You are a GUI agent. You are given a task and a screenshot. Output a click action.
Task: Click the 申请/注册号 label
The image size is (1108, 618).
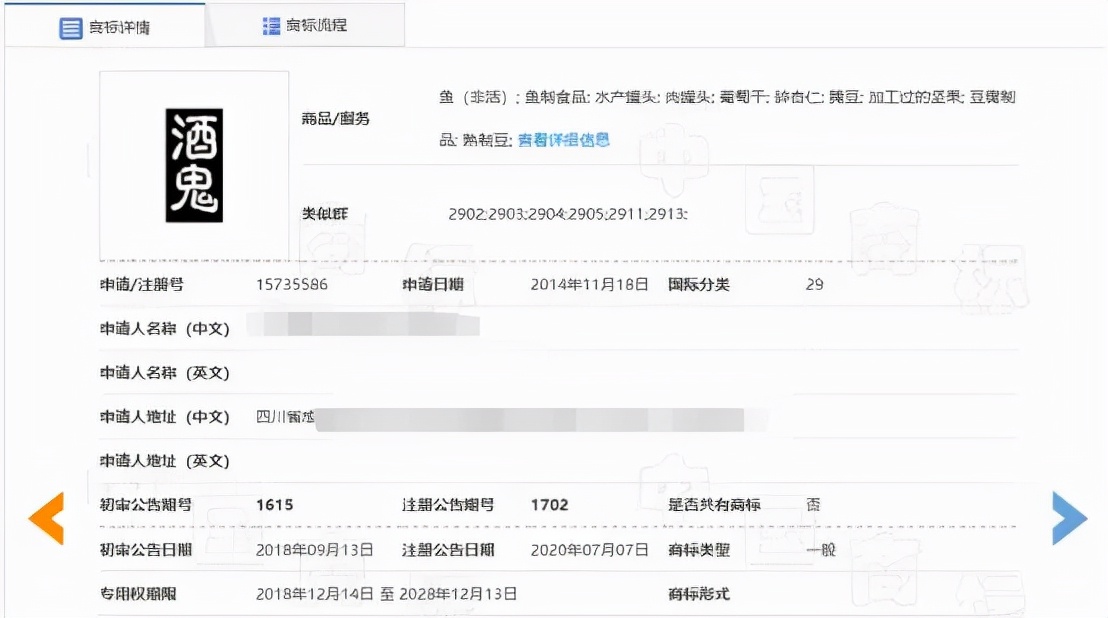pyautogui.click(x=141, y=285)
